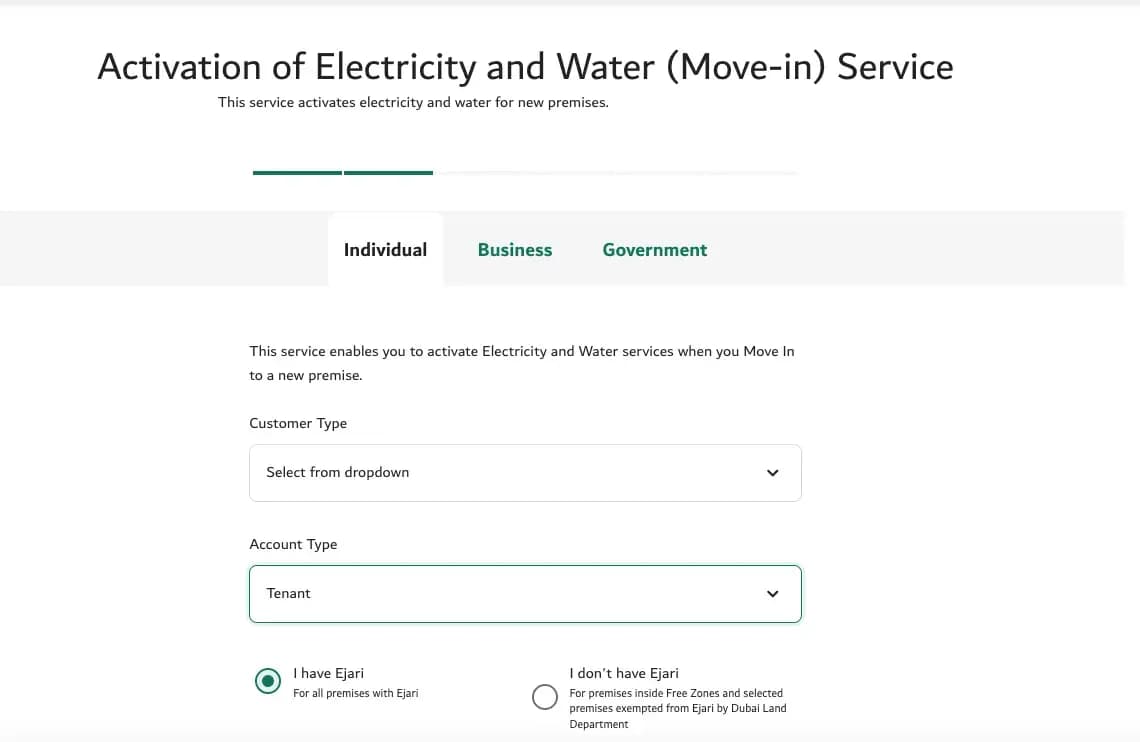Select the Individual tab
The image size is (1140, 742).
(x=384, y=249)
